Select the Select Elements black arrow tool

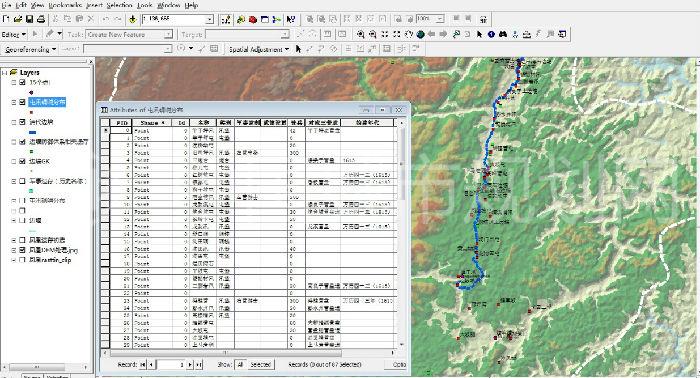(x=479, y=34)
